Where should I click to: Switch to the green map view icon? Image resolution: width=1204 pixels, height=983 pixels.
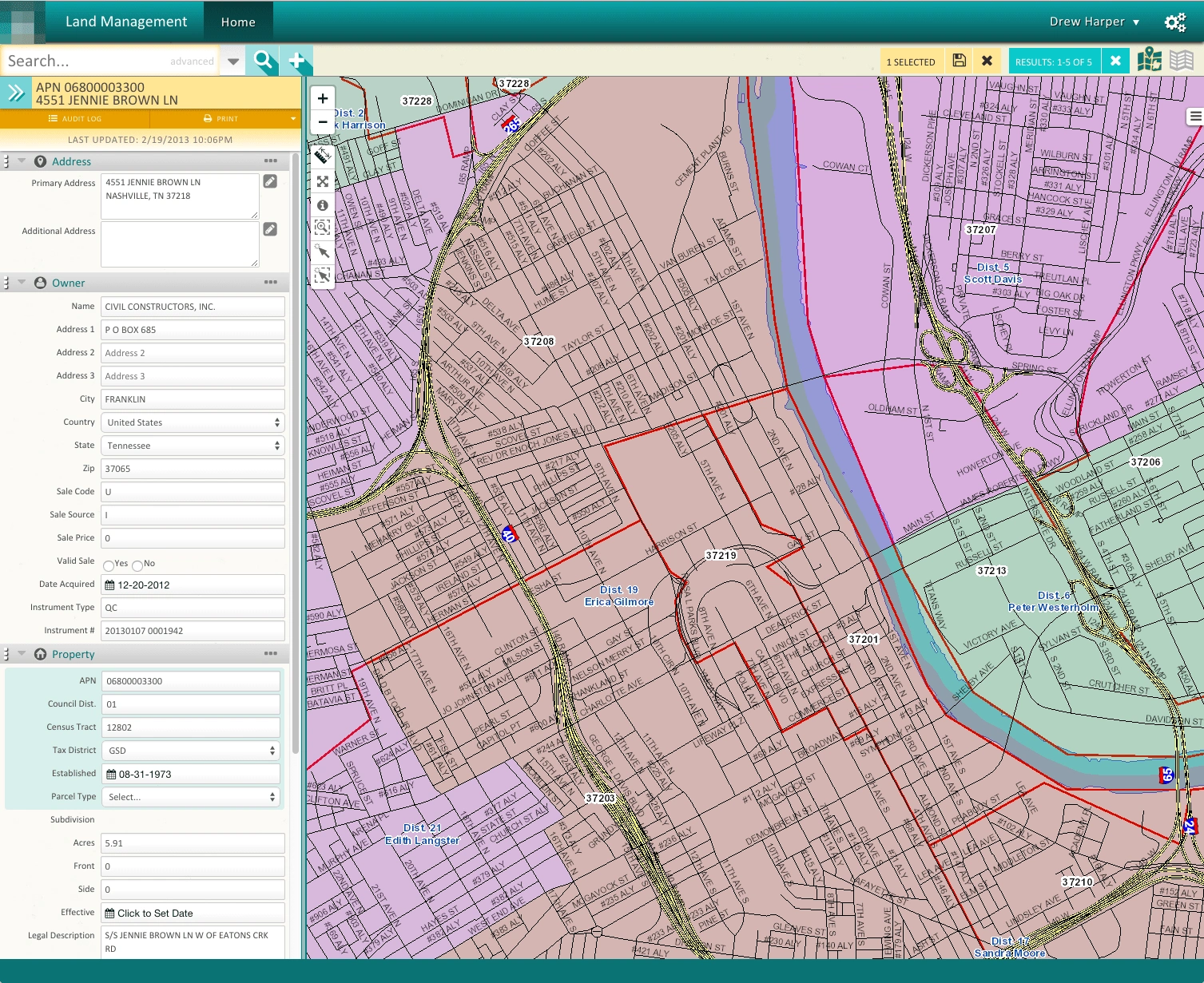pos(1150,60)
